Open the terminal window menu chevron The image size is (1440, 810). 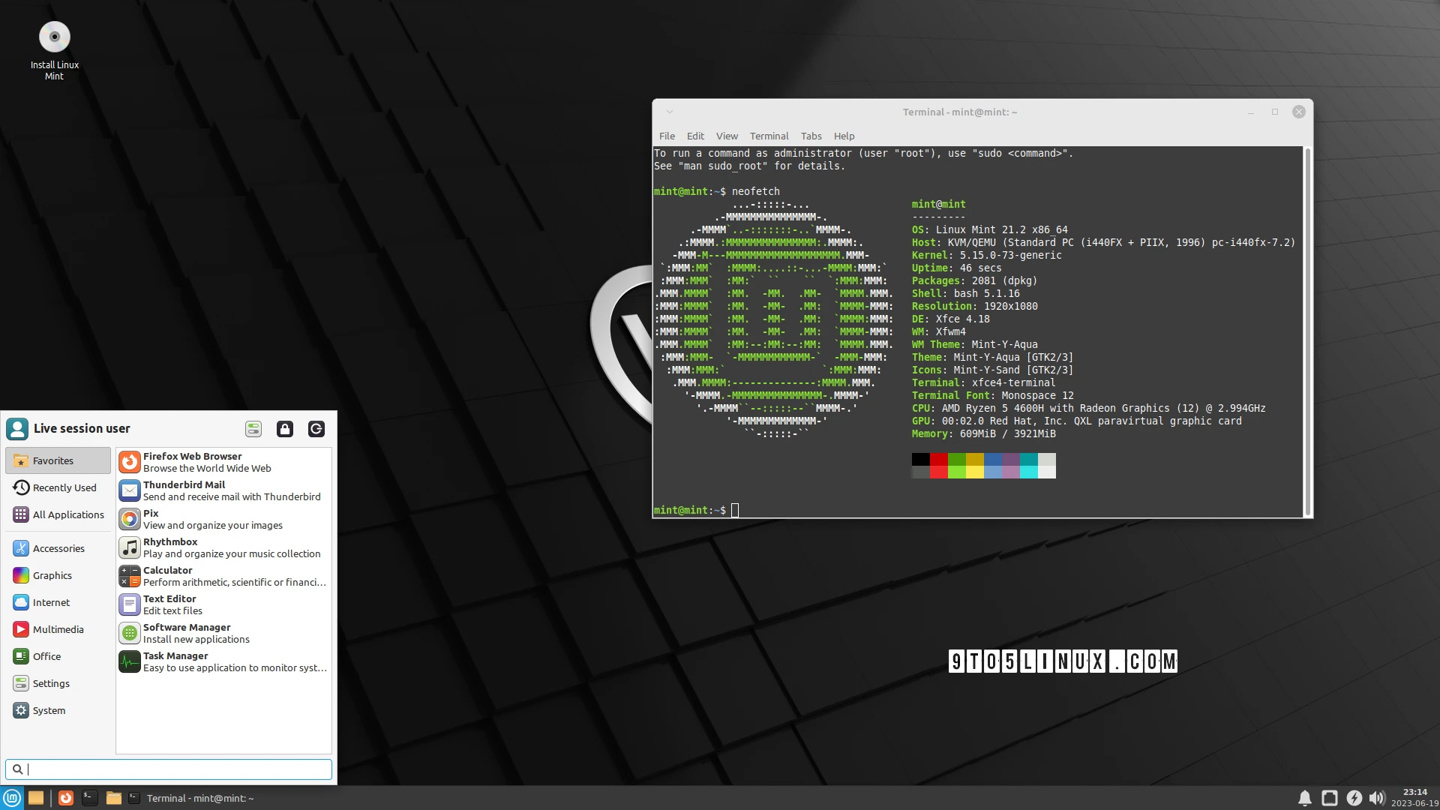click(x=670, y=112)
